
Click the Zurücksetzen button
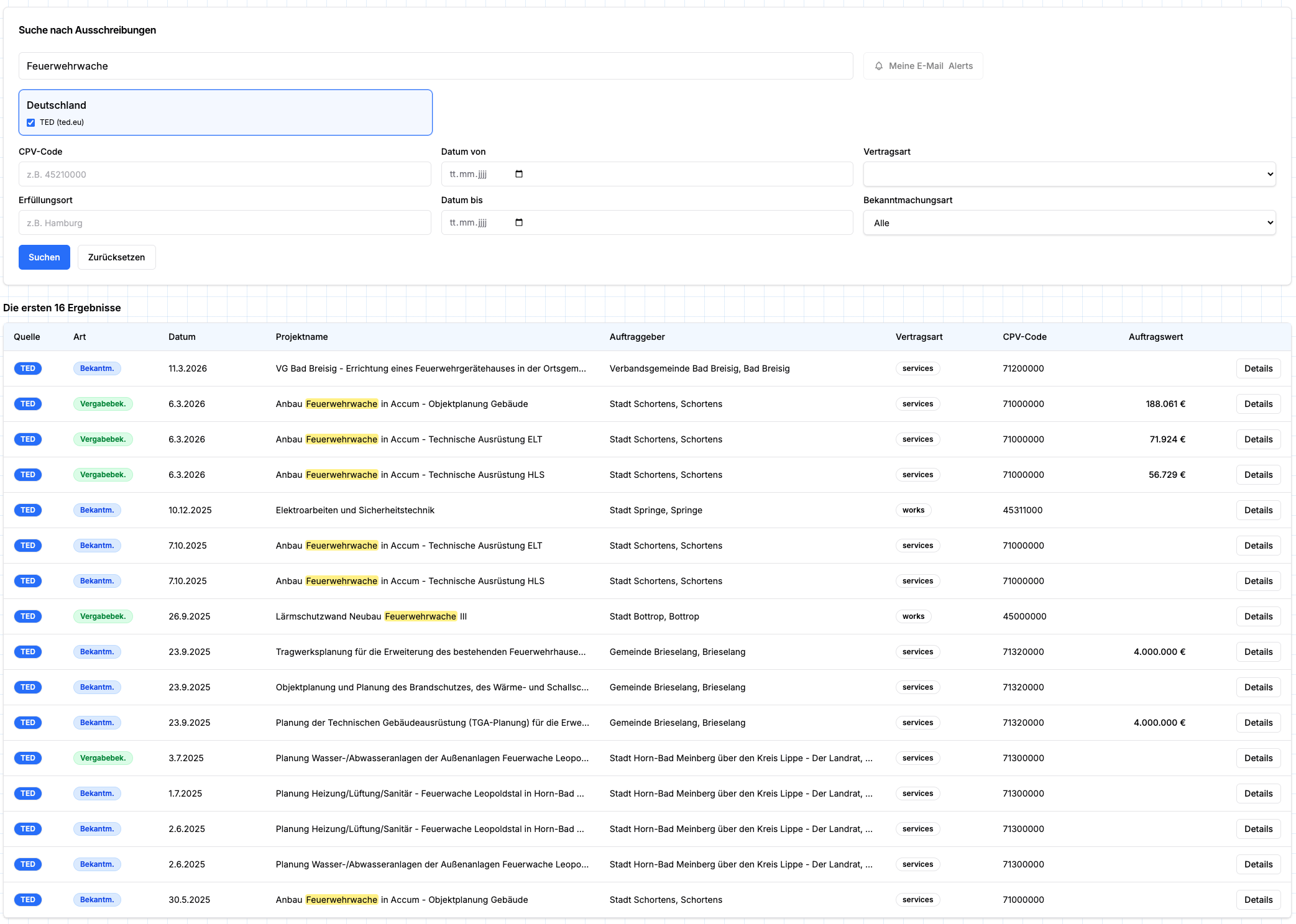click(x=117, y=257)
